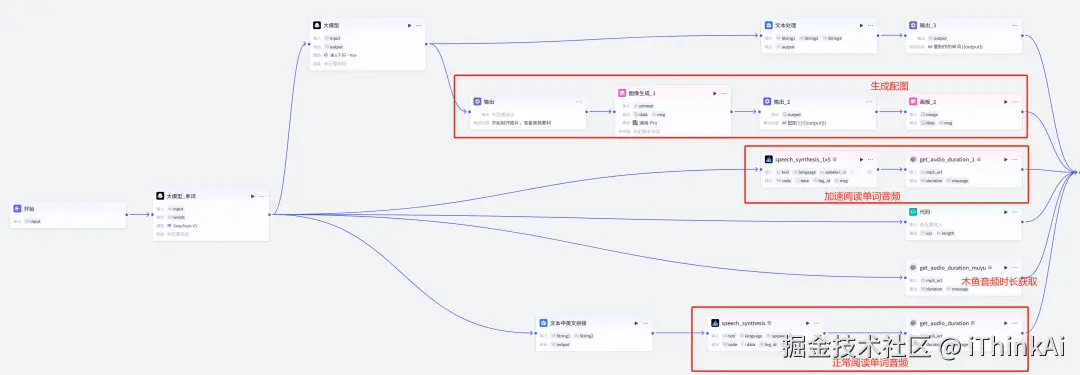The image size is (1080, 375).
Task: Click the 画板_2 node icon
Action: point(913,101)
